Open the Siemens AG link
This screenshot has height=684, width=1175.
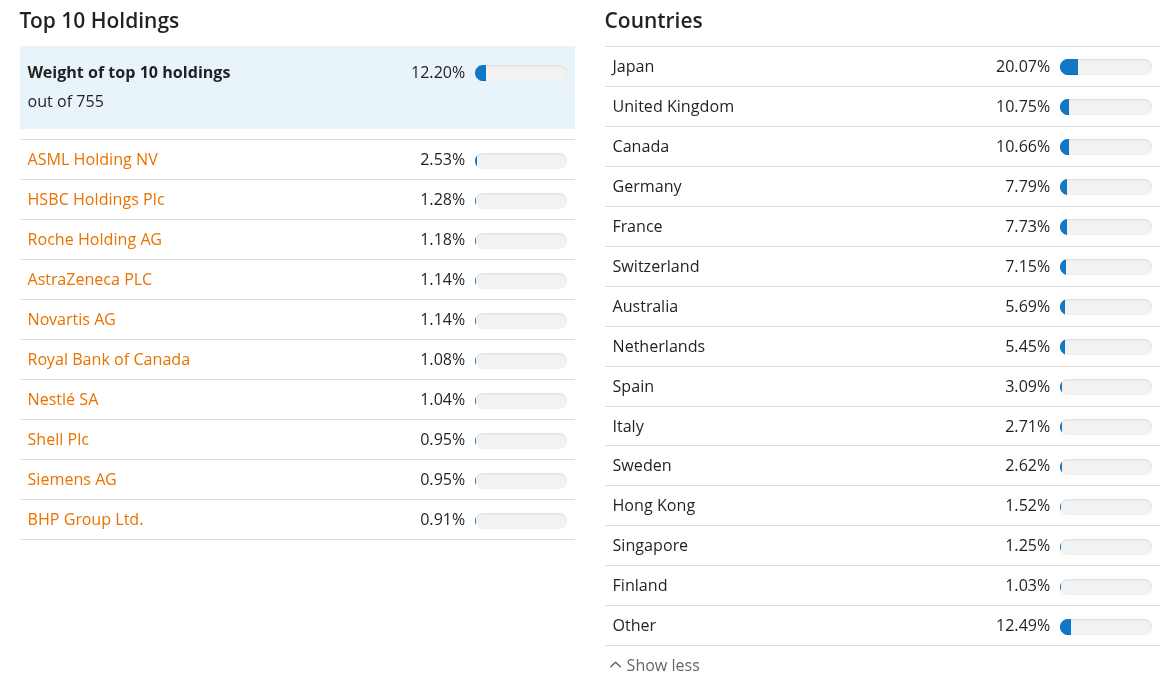[72, 479]
